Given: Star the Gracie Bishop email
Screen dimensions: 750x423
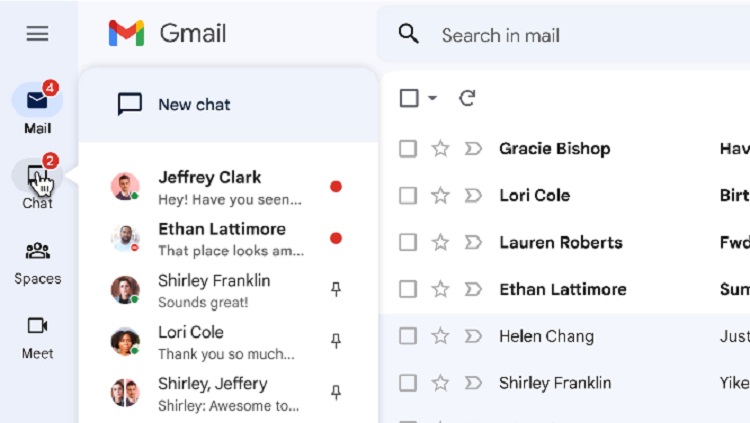Looking at the screenshot, I should 440,149.
